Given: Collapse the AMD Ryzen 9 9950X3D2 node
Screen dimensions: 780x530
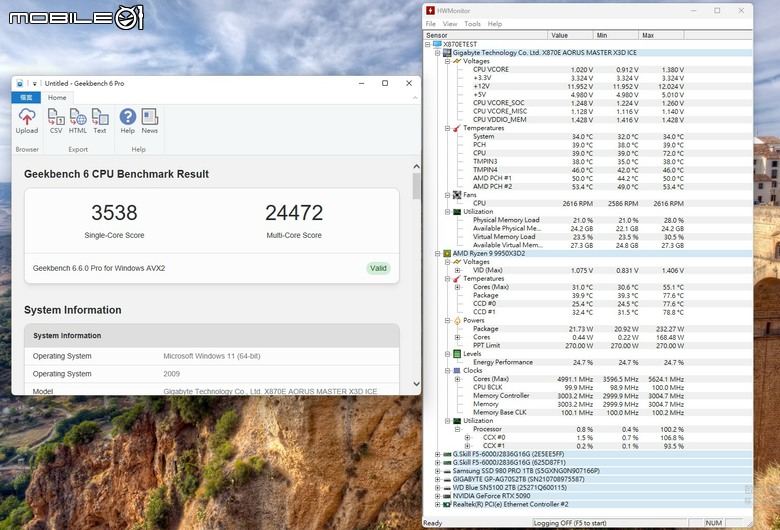Looking at the screenshot, I should point(437,253).
